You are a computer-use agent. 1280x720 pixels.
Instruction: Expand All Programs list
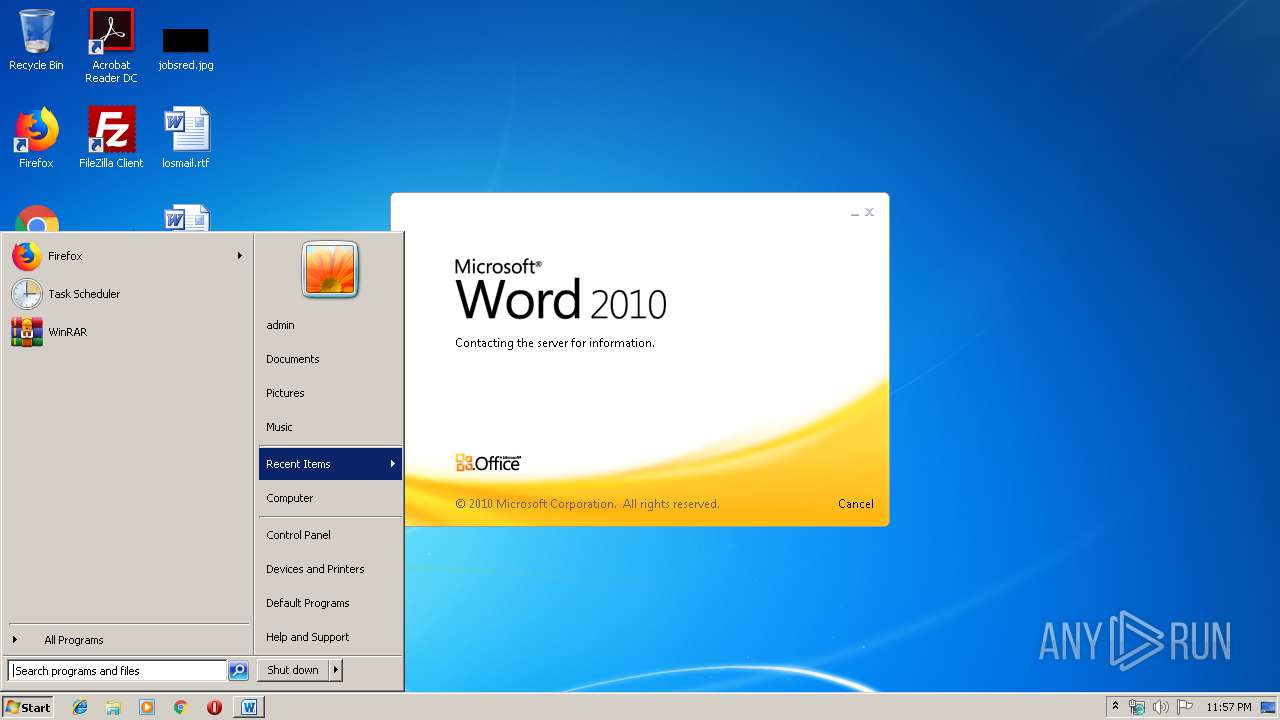tap(127, 640)
